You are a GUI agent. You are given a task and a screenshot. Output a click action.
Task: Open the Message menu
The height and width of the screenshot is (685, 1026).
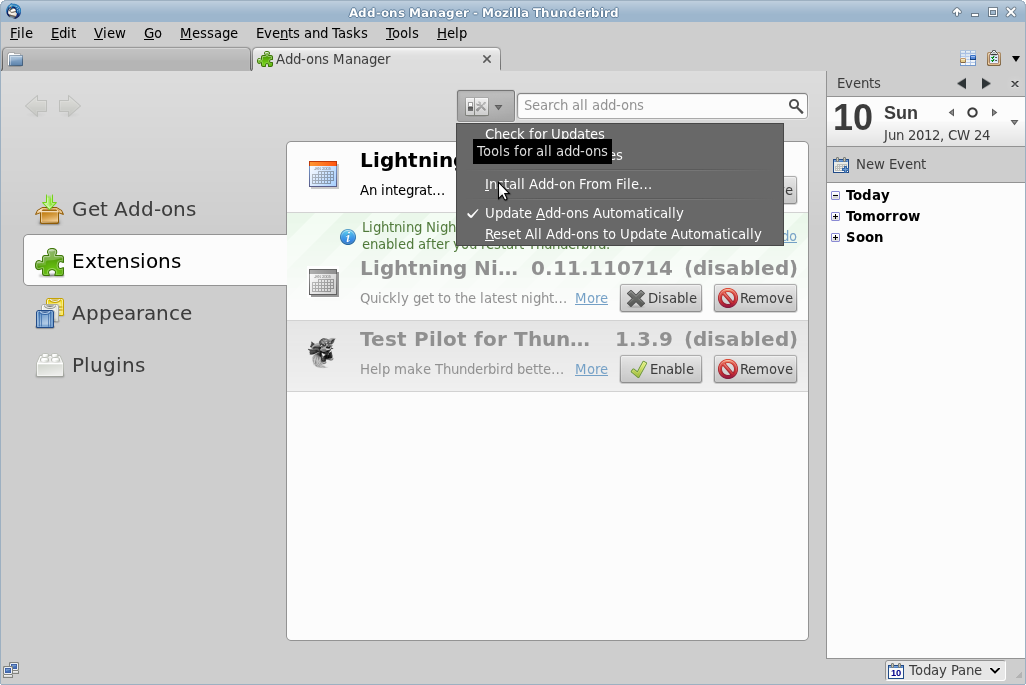(x=209, y=33)
